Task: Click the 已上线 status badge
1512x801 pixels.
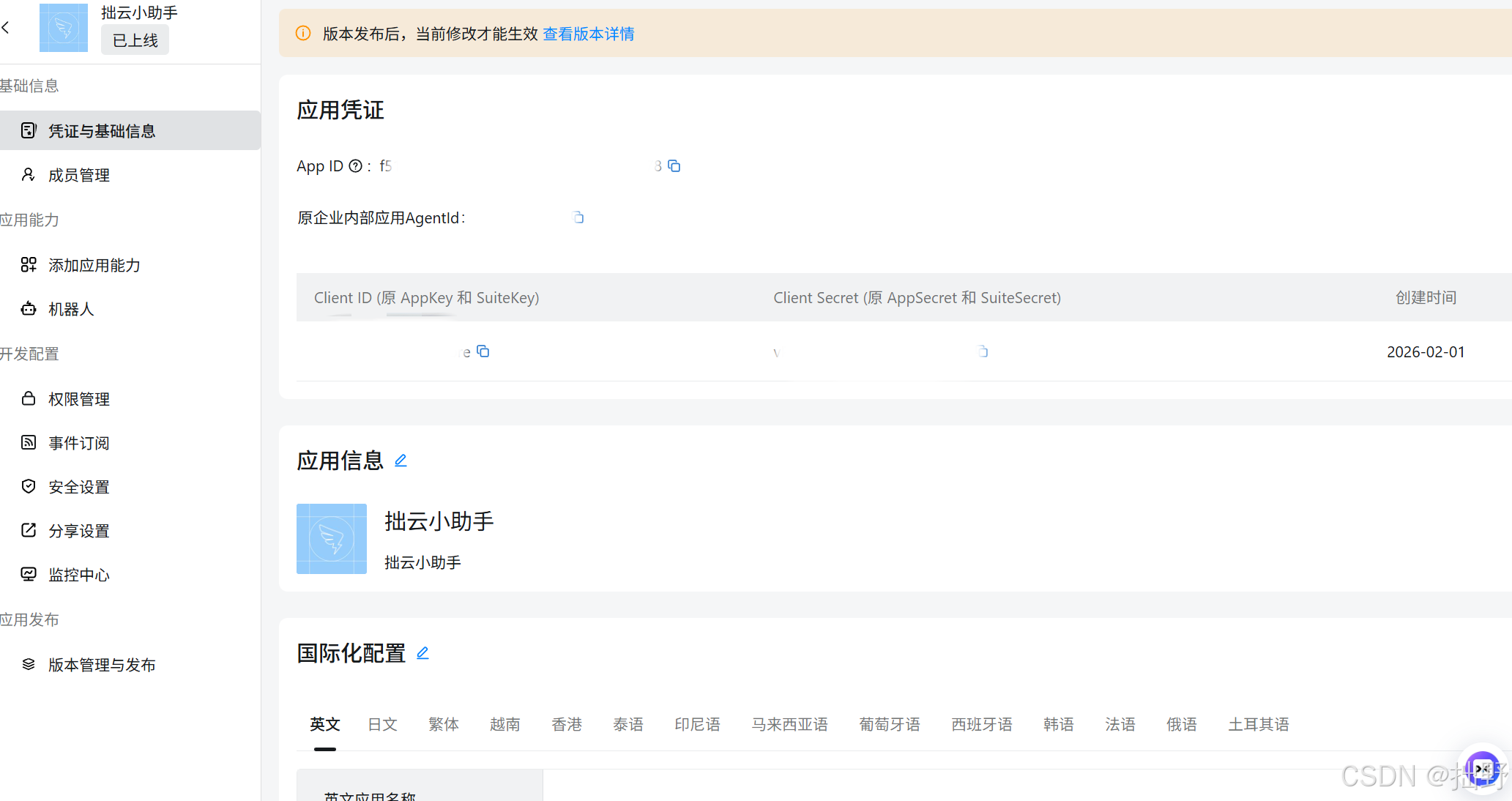Action: click(x=135, y=40)
